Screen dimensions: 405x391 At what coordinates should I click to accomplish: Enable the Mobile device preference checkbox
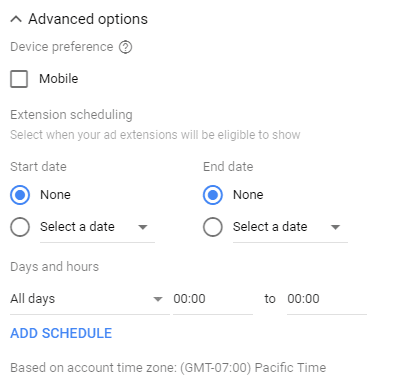[x=19, y=79]
